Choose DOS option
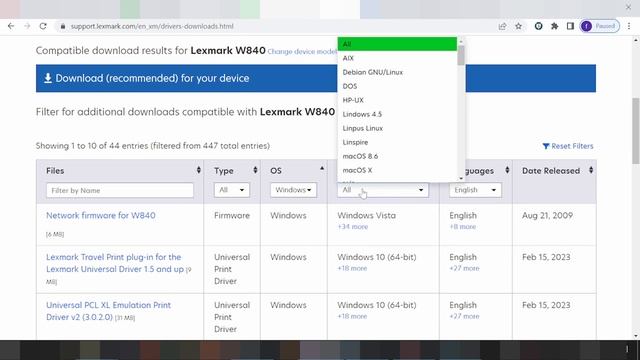Image resolution: width=640 pixels, height=360 pixels. (x=397, y=86)
